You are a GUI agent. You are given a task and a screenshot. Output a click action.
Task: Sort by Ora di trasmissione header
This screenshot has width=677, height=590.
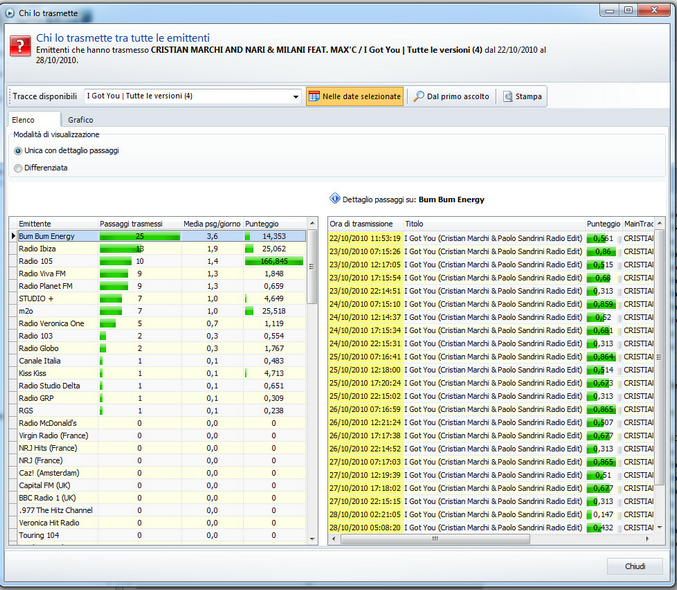pos(365,224)
